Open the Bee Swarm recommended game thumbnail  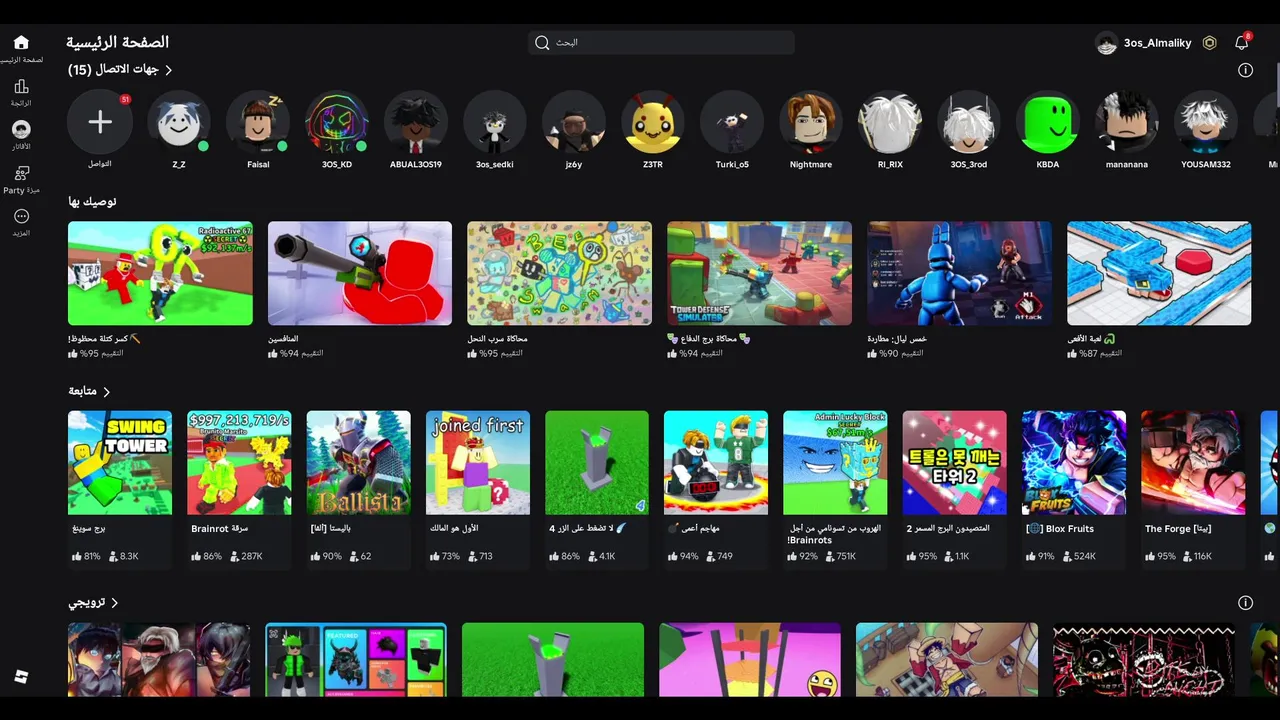[x=560, y=273]
